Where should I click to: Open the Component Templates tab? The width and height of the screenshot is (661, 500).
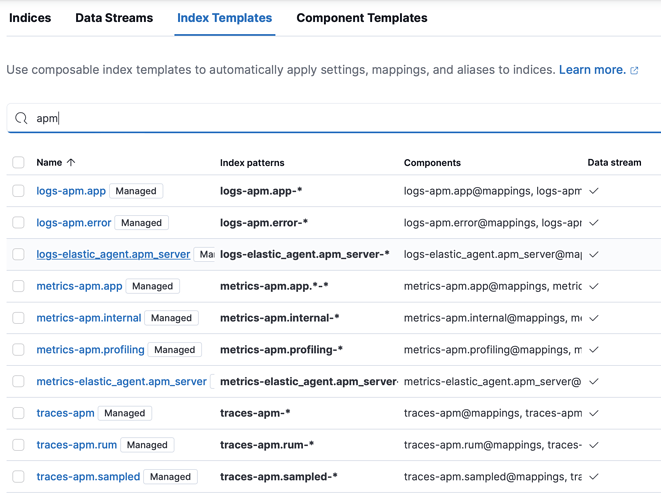(361, 18)
